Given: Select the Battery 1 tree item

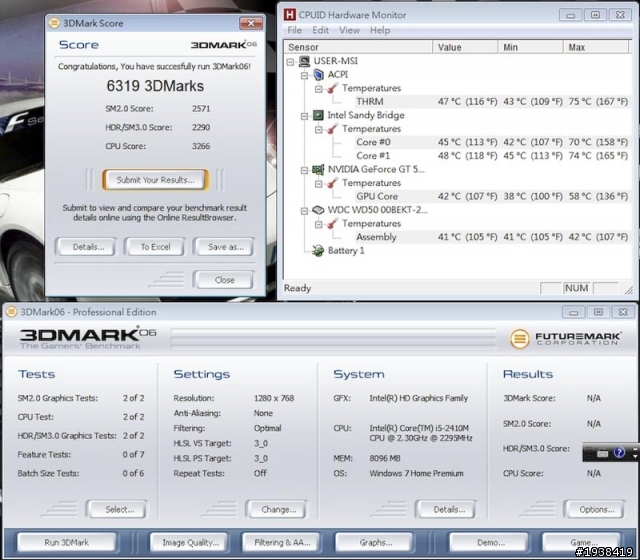Looking at the screenshot, I should click(x=346, y=251).
